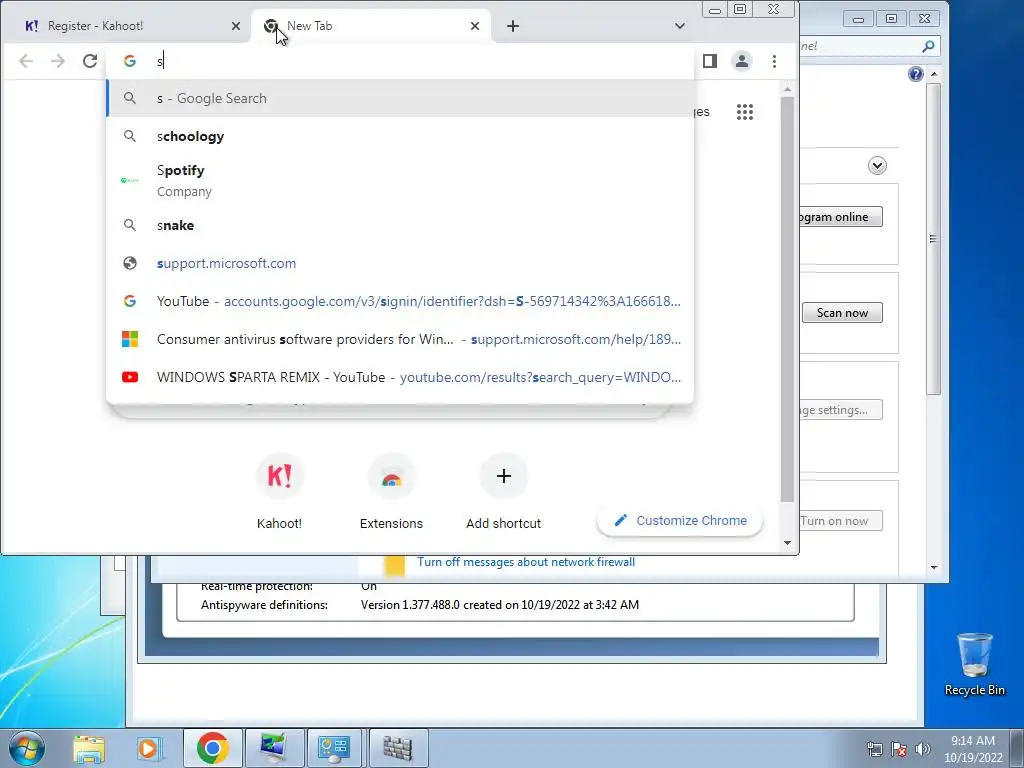This screenshot has width=1024, height=768.
Task: Open Windows Media Player from the taskbar
Action: [x=150, y=748]
